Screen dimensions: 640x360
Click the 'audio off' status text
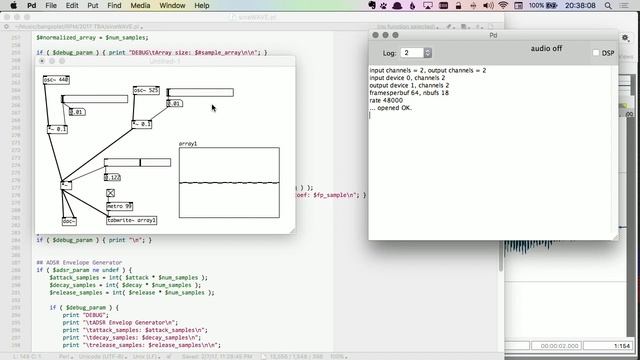pos(546,49)
